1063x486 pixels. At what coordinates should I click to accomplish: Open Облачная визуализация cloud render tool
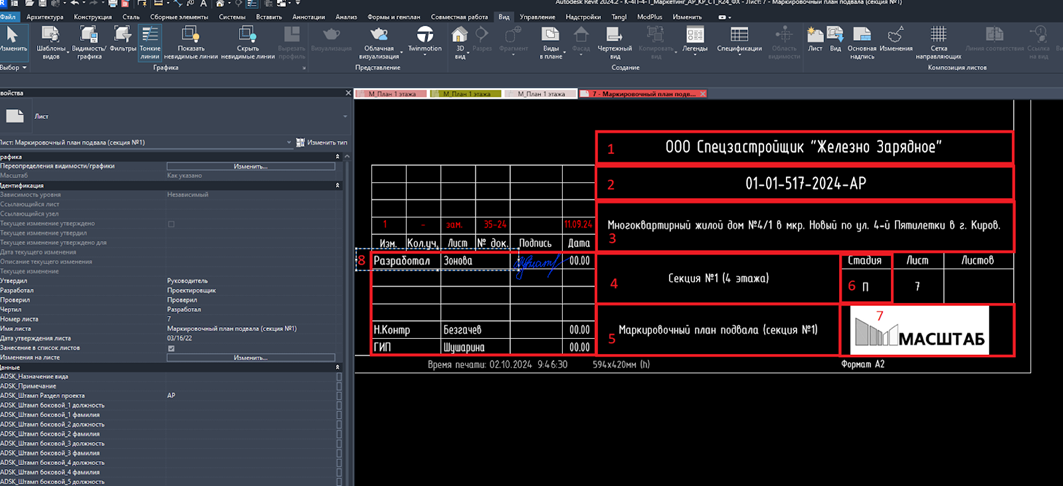[379, 43]
